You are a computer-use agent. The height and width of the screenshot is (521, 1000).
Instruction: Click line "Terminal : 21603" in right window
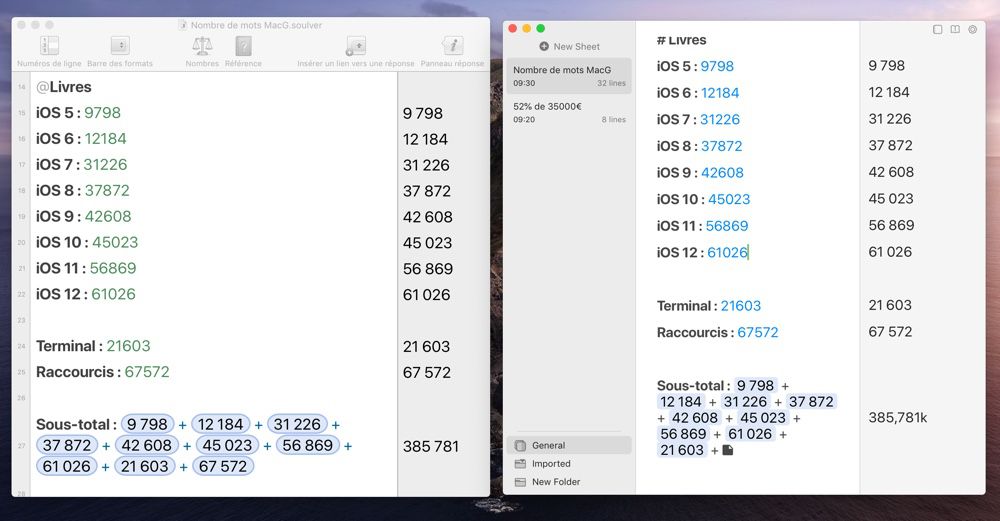click(709, 306)
